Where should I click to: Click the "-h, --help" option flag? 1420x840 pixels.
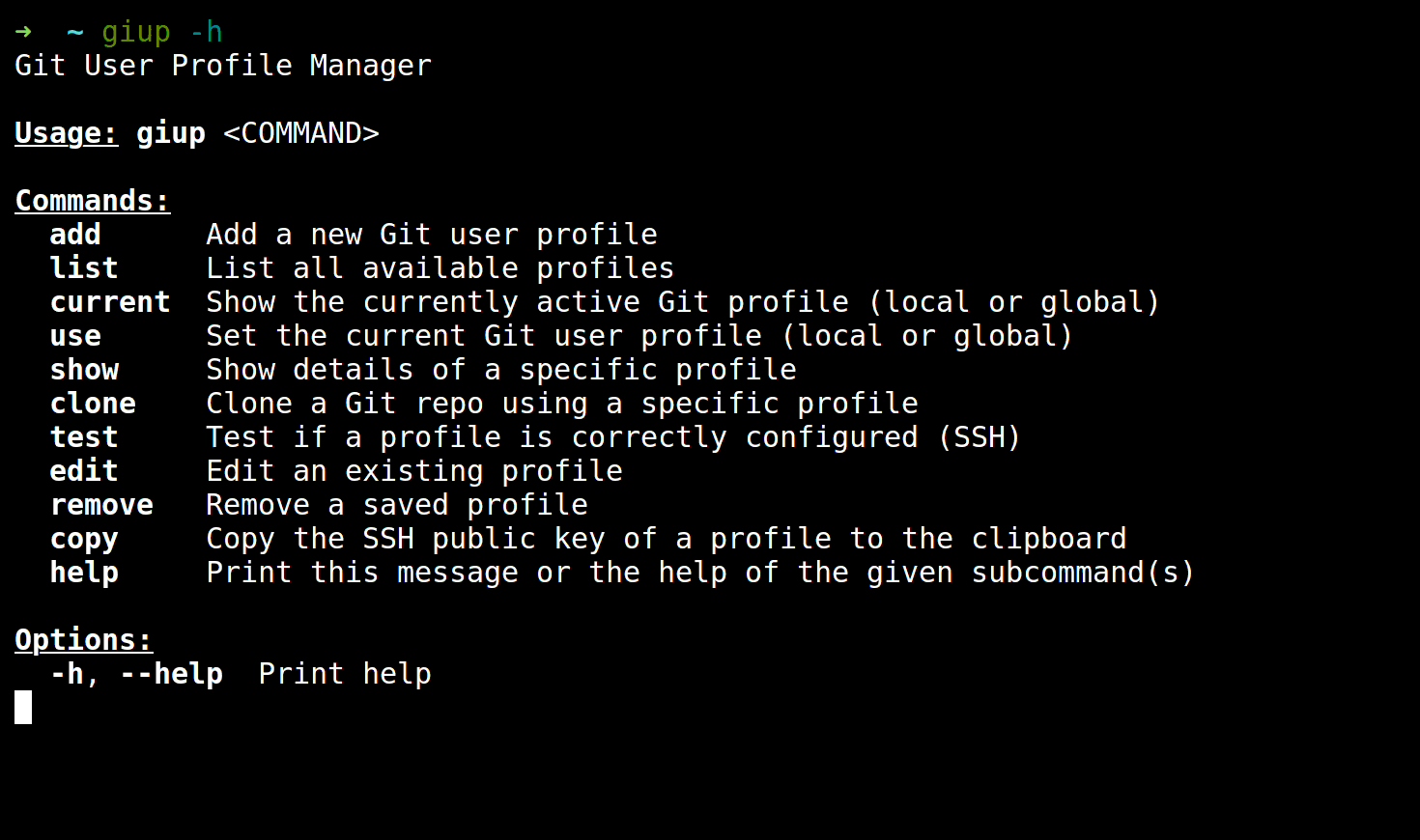(136, 674)
